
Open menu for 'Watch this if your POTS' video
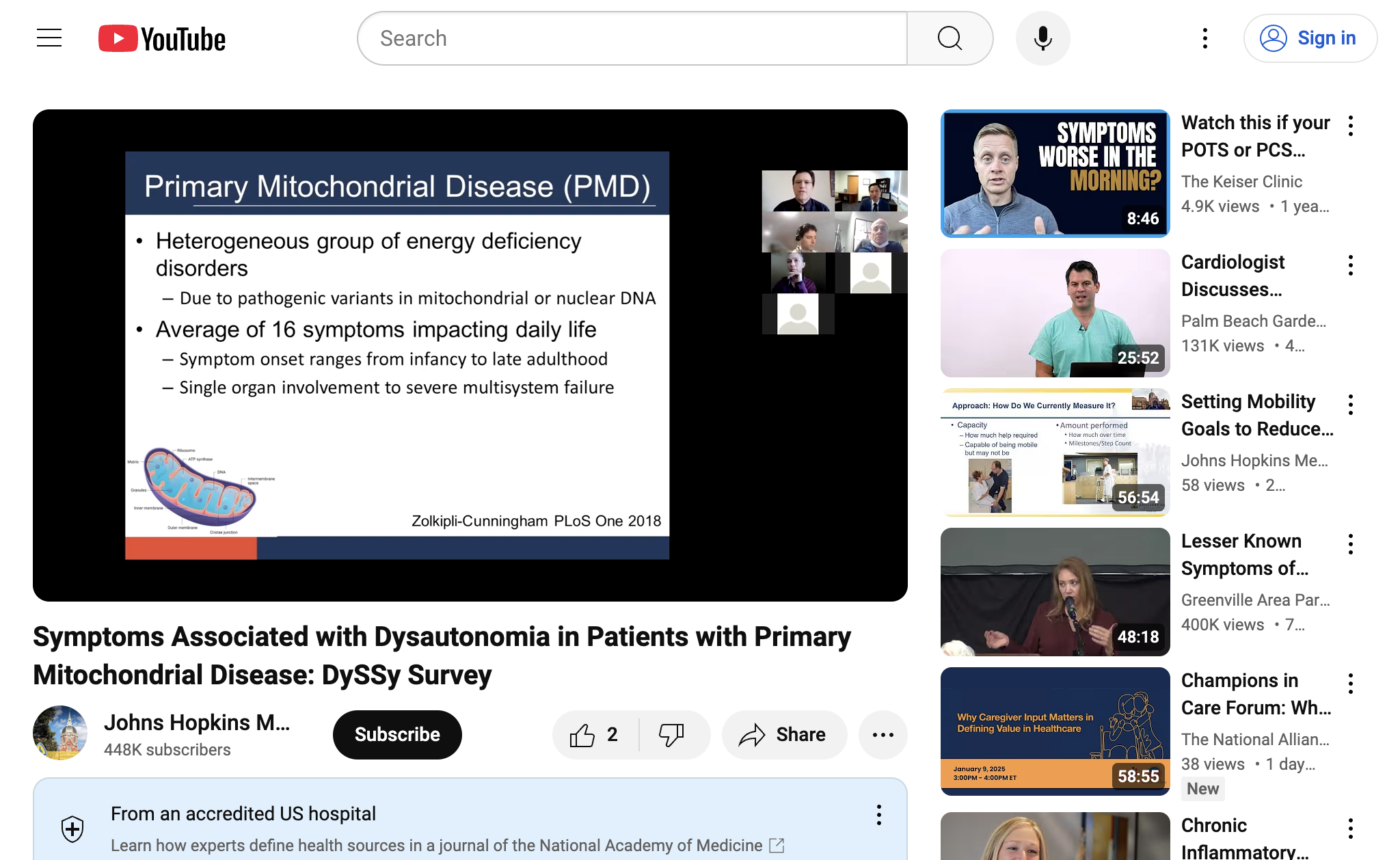[x=1351, y=126]
